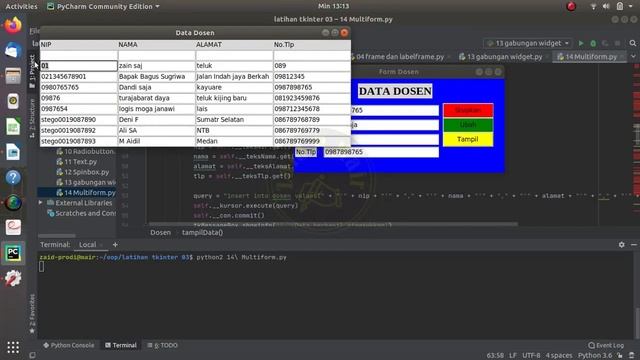640x360 pixels.
Task: Click the volume icon in top bar
Action: (x=606, y=6)
